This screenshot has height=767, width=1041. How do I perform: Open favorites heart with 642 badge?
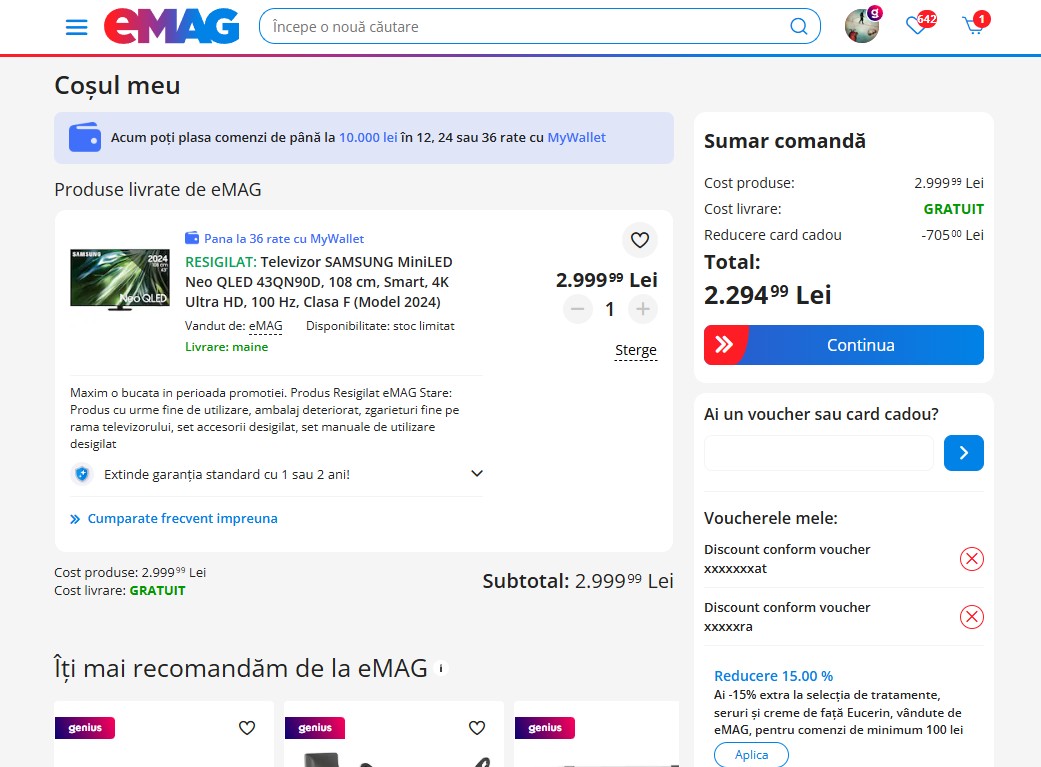(x=920, y=25)
